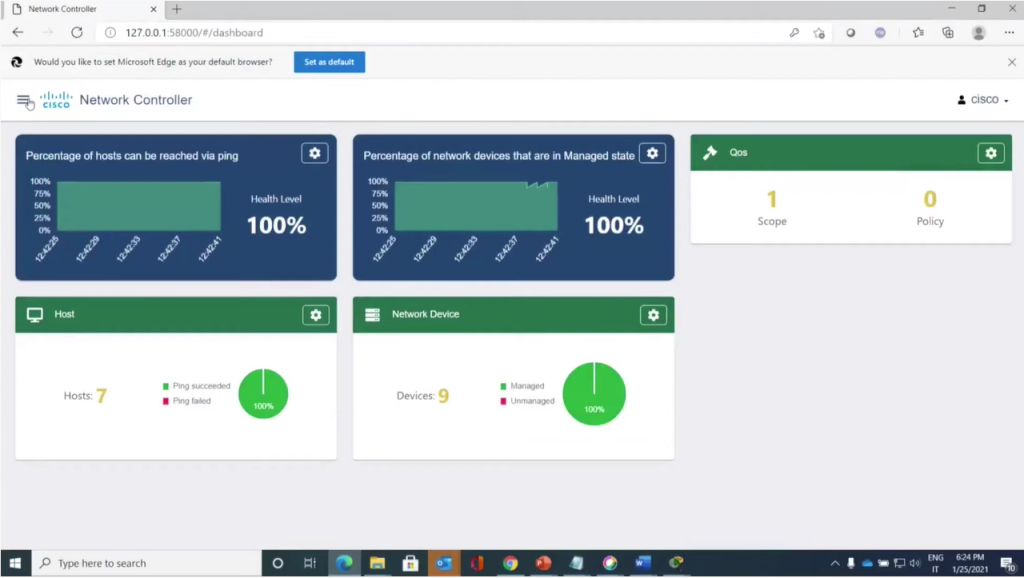Open the taskbar clock and date
The image size is (1024, 578).
coord(970,563)
